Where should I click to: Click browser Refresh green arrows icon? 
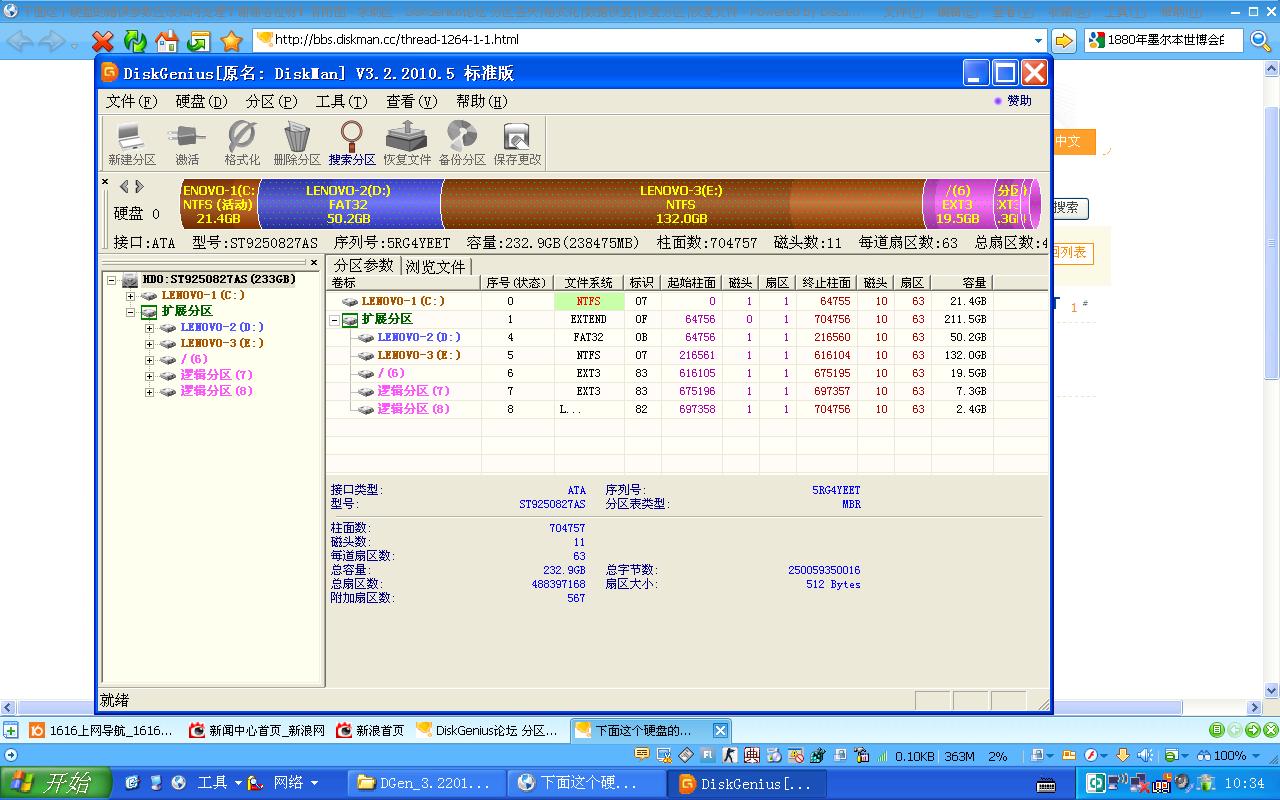click(x=135, y=41)
